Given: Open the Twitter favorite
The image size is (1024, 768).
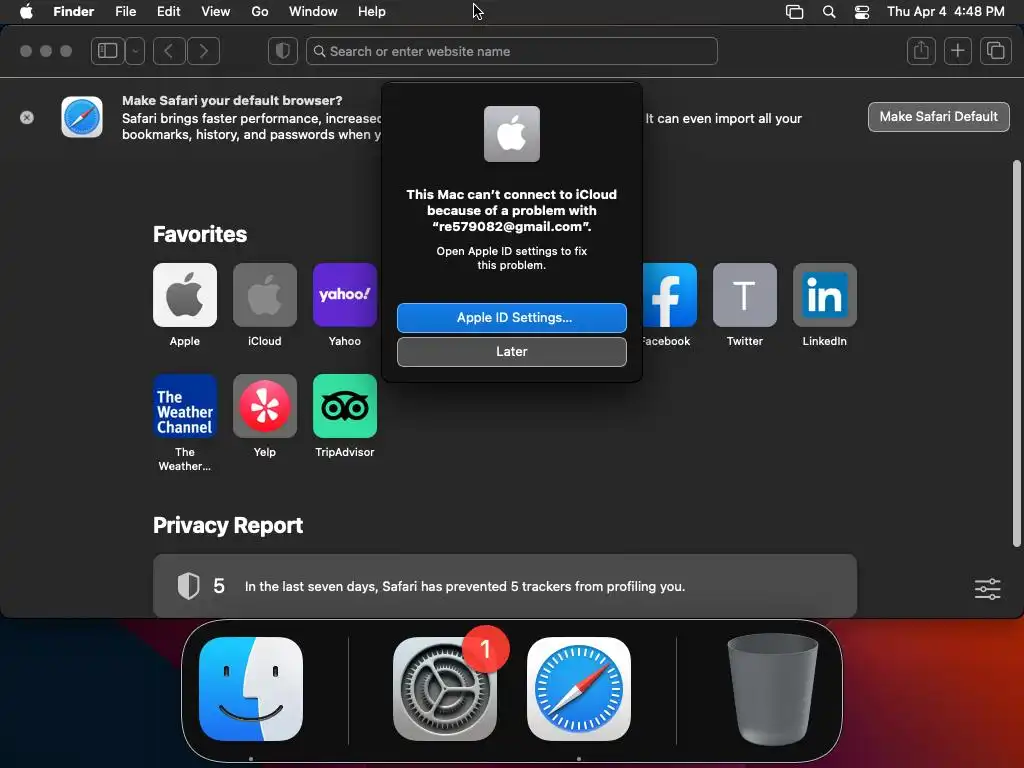Looking at the screenshot, I should click(744, 295).
